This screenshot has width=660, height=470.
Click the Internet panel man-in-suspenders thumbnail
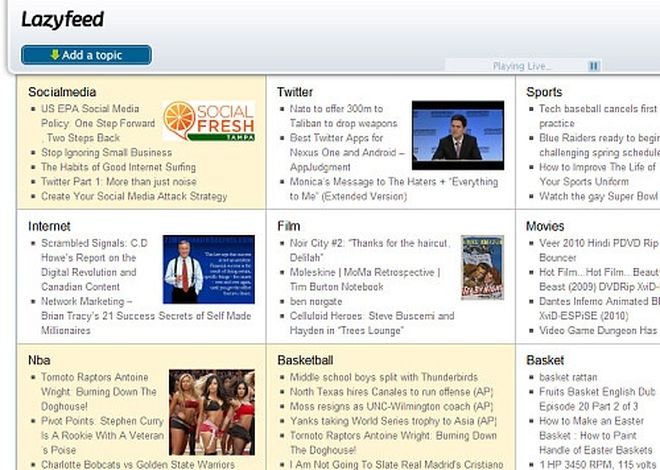(x=209, y=269)
